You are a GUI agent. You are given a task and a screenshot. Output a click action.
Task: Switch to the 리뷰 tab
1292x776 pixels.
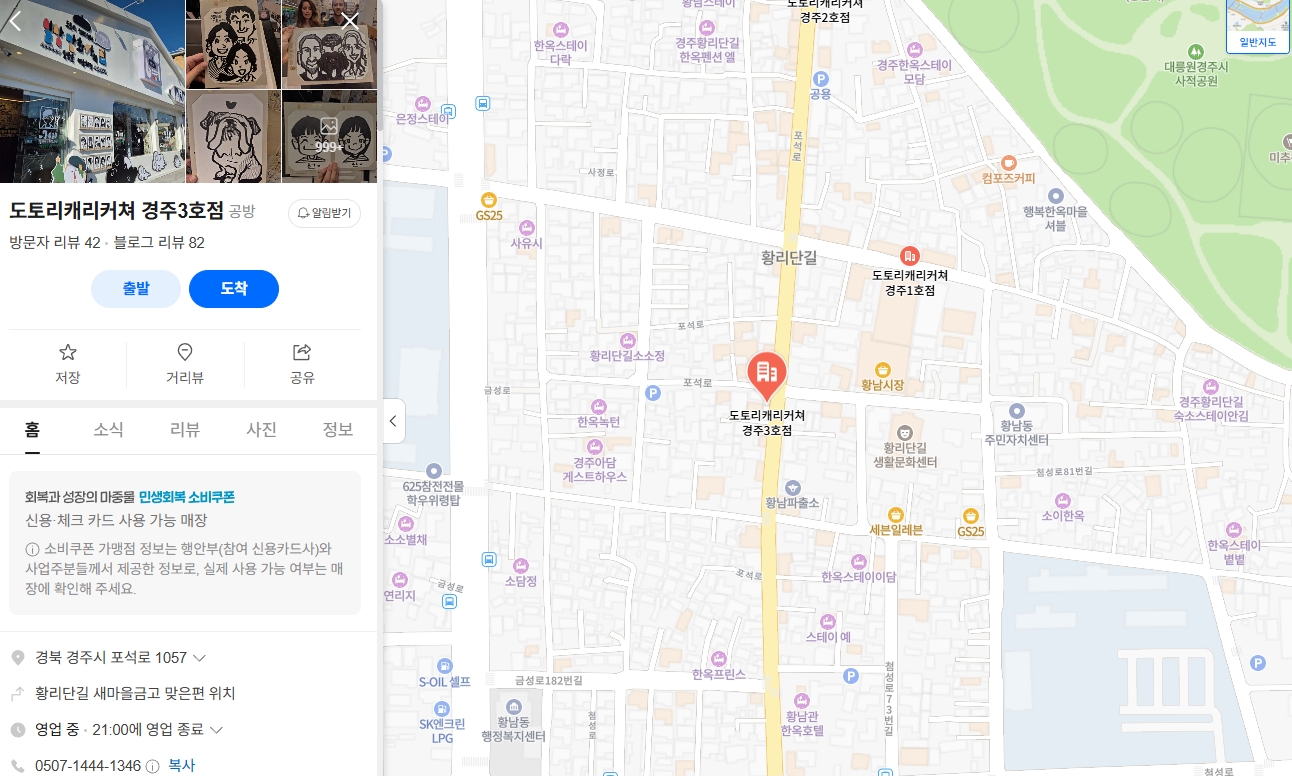(x=185, y=430)
